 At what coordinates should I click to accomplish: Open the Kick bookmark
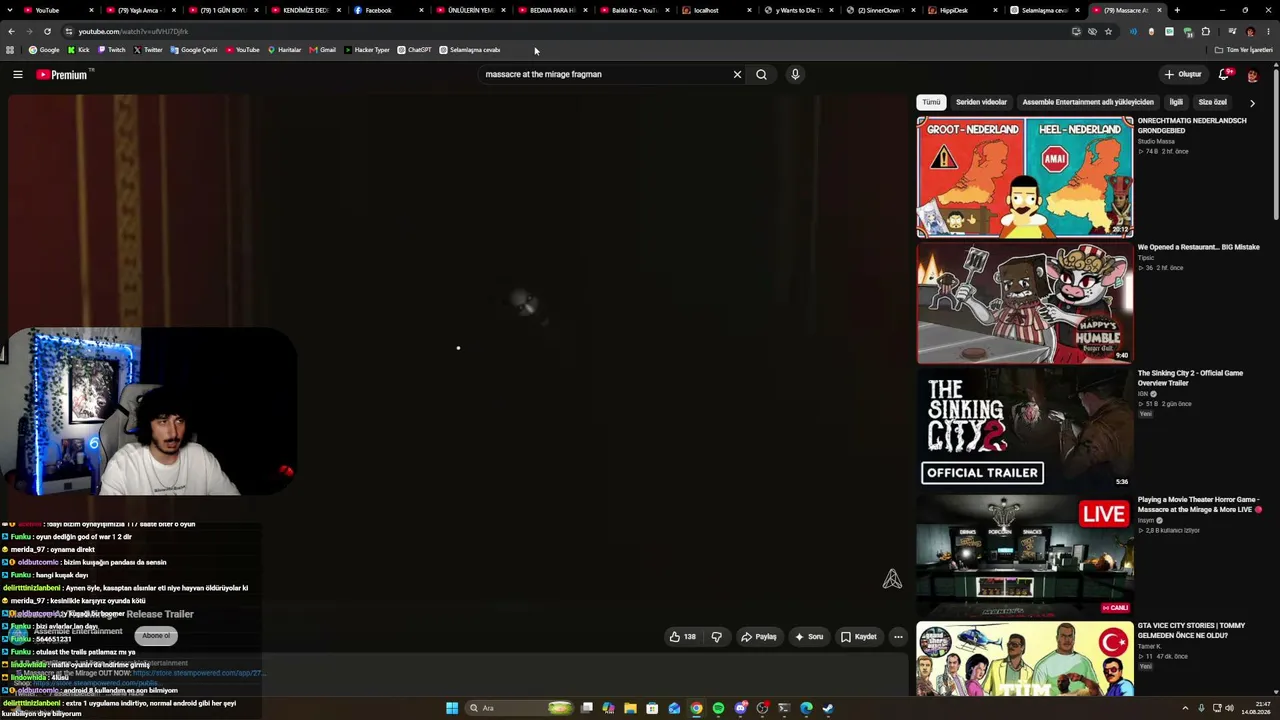[78, 50]
